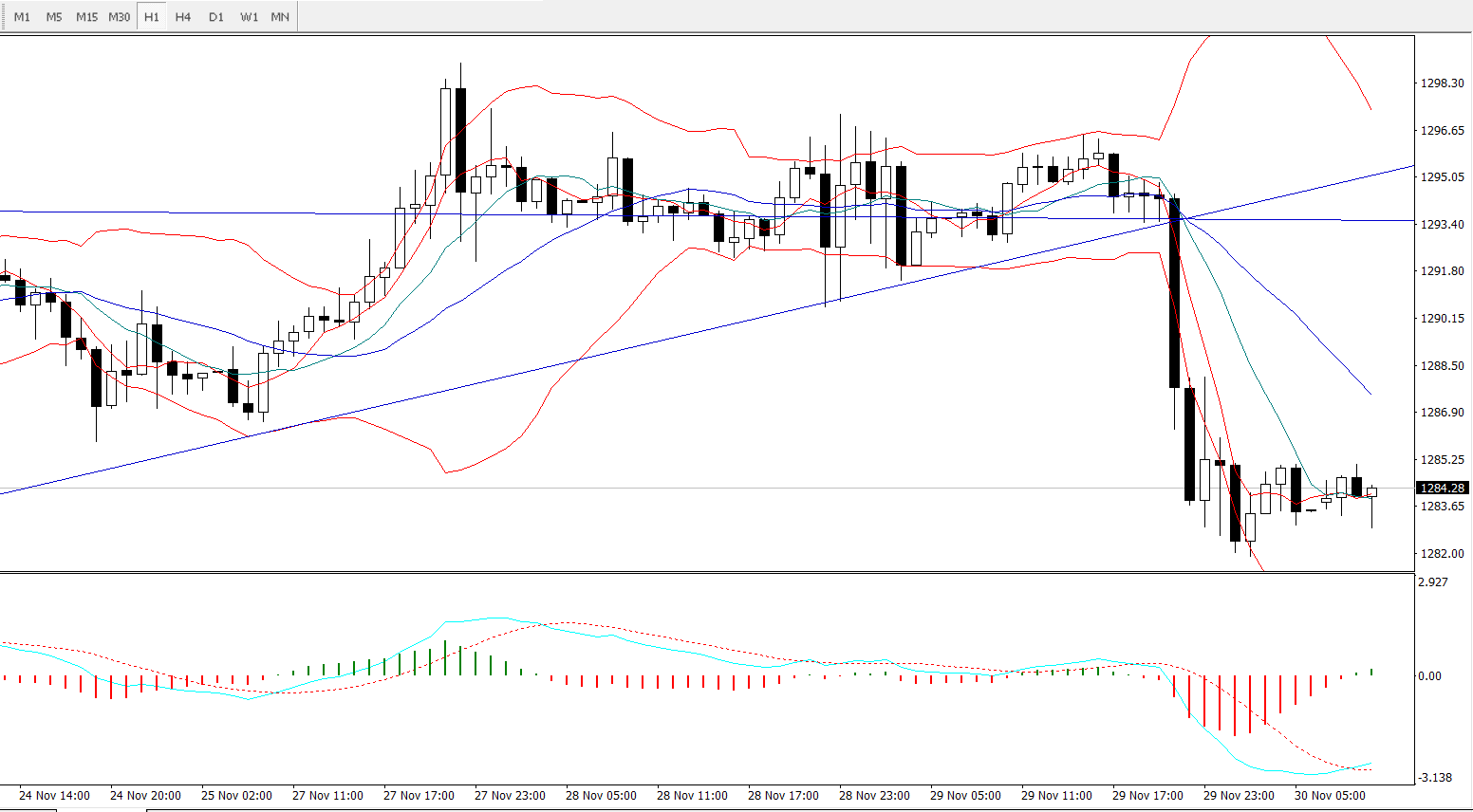Click the active H1 timeframe button

[152, 17]
